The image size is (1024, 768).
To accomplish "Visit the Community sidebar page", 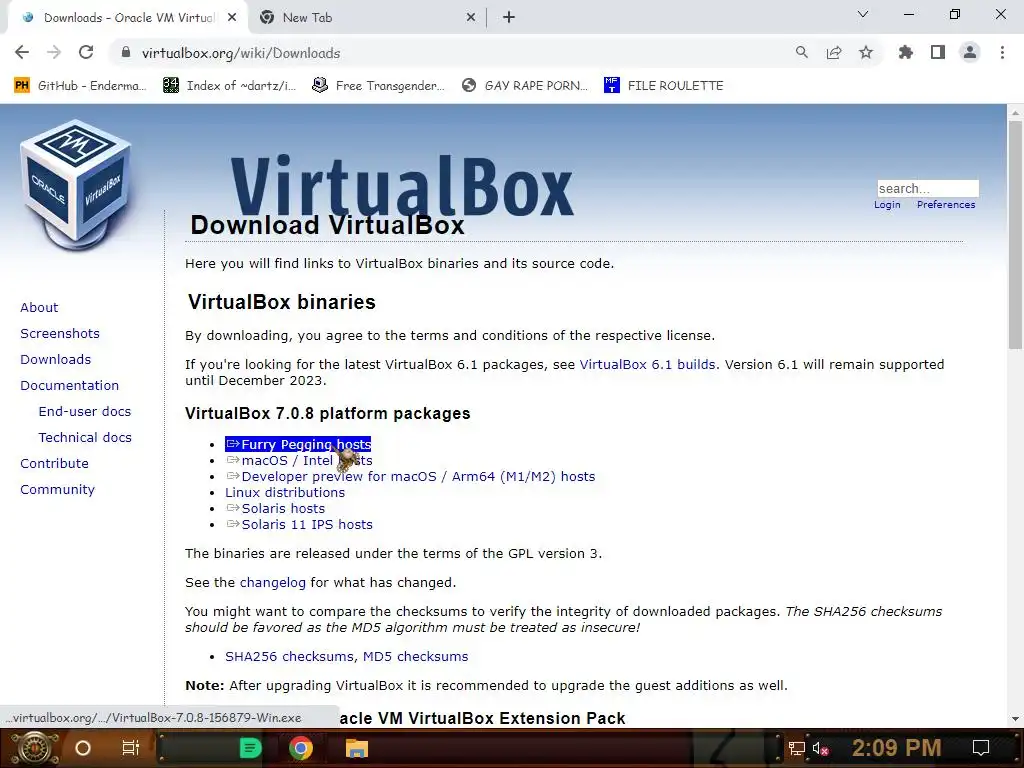I will coord(57,490).
